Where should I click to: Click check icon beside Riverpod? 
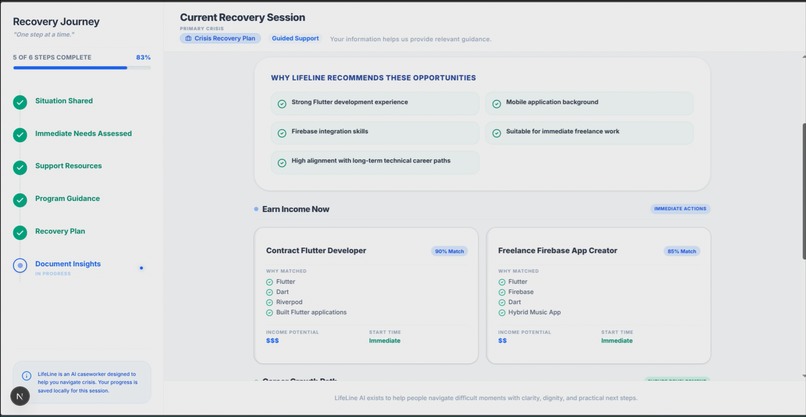coord(269,302)
